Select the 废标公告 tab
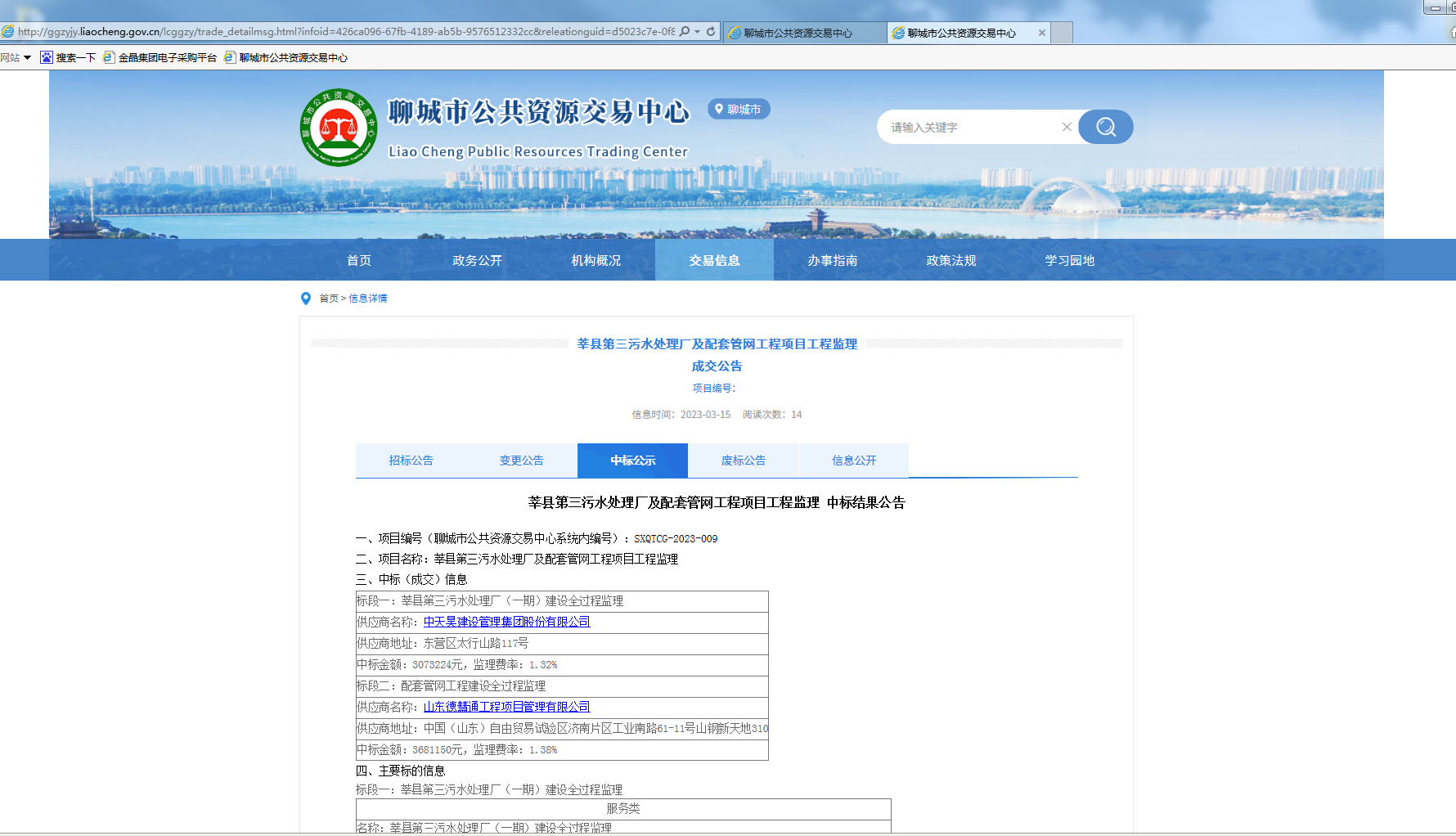 (x=743, y=460)
